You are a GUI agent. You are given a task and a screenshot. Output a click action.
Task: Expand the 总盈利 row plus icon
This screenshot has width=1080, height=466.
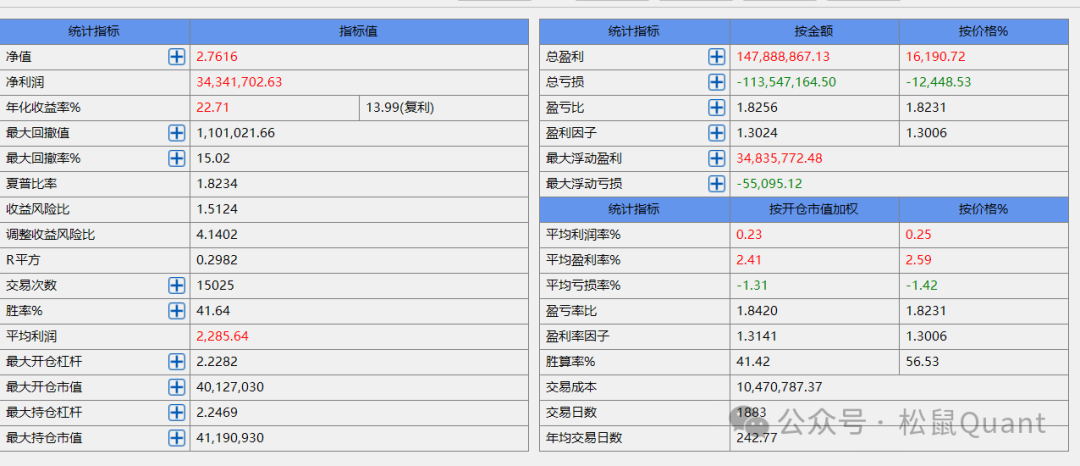(717, 57)
